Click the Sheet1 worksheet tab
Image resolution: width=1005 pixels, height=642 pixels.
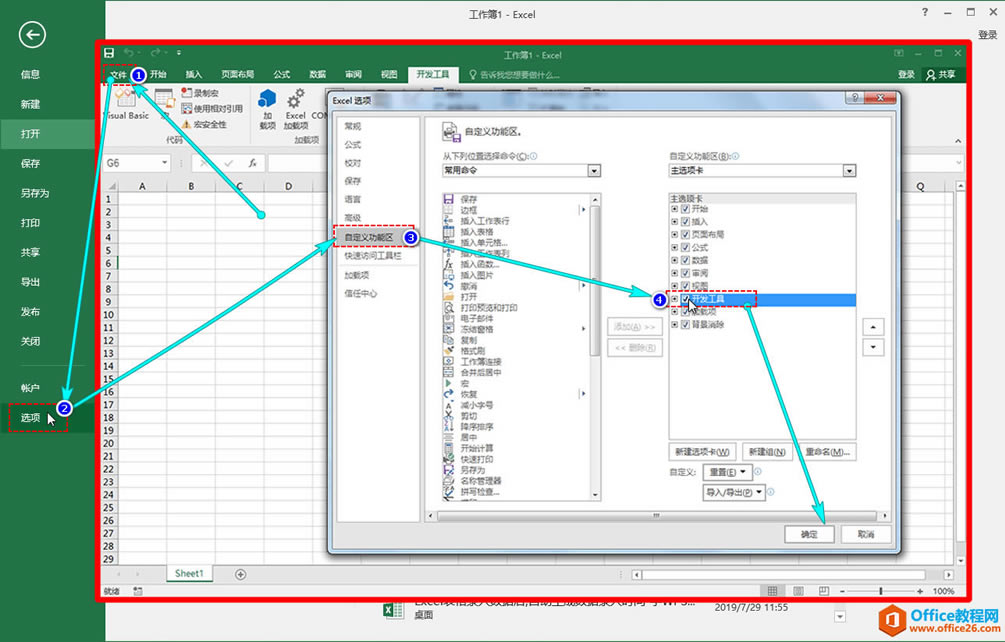189,573
